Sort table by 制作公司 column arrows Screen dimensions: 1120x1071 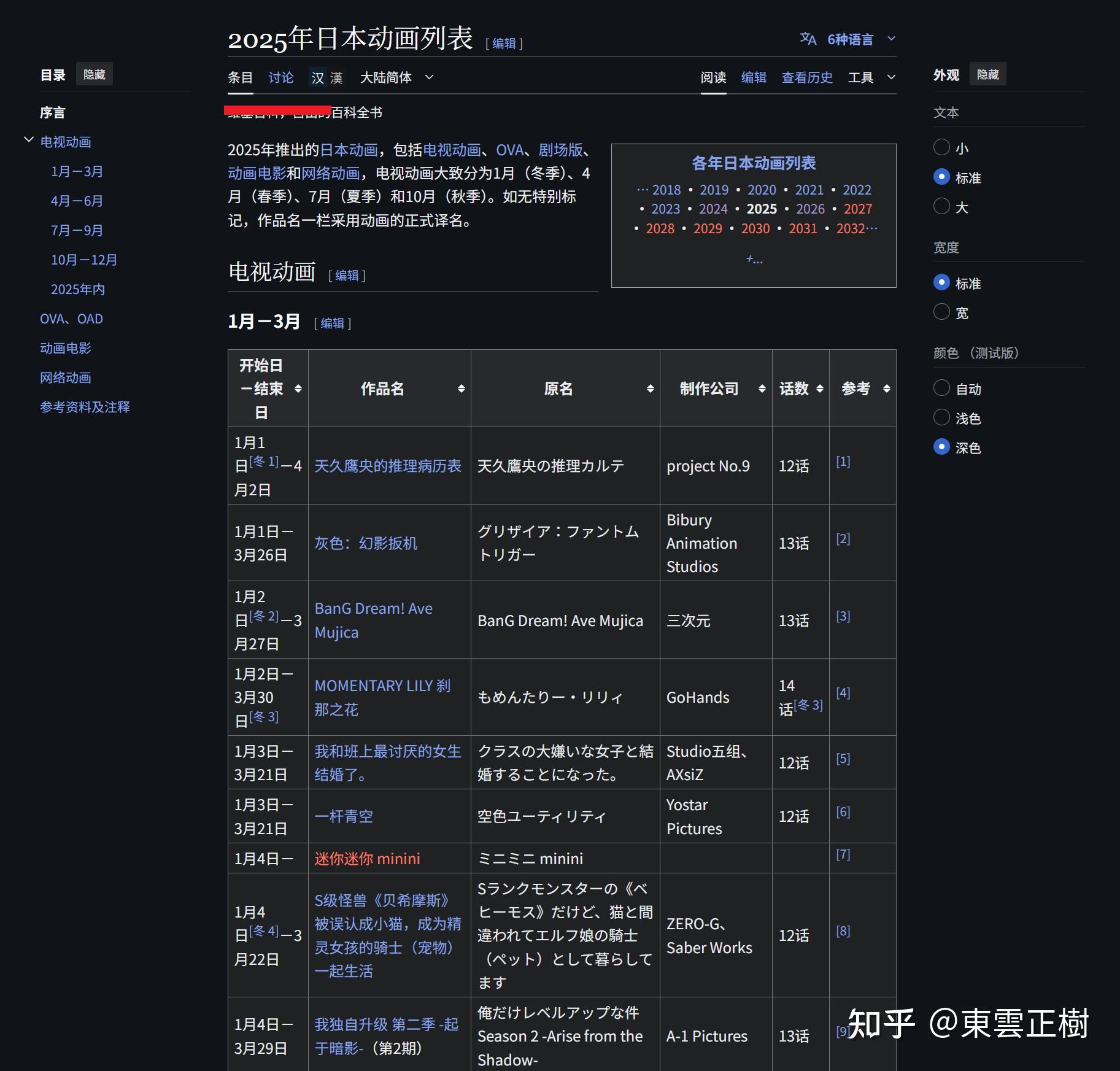(x=762, y=389)
